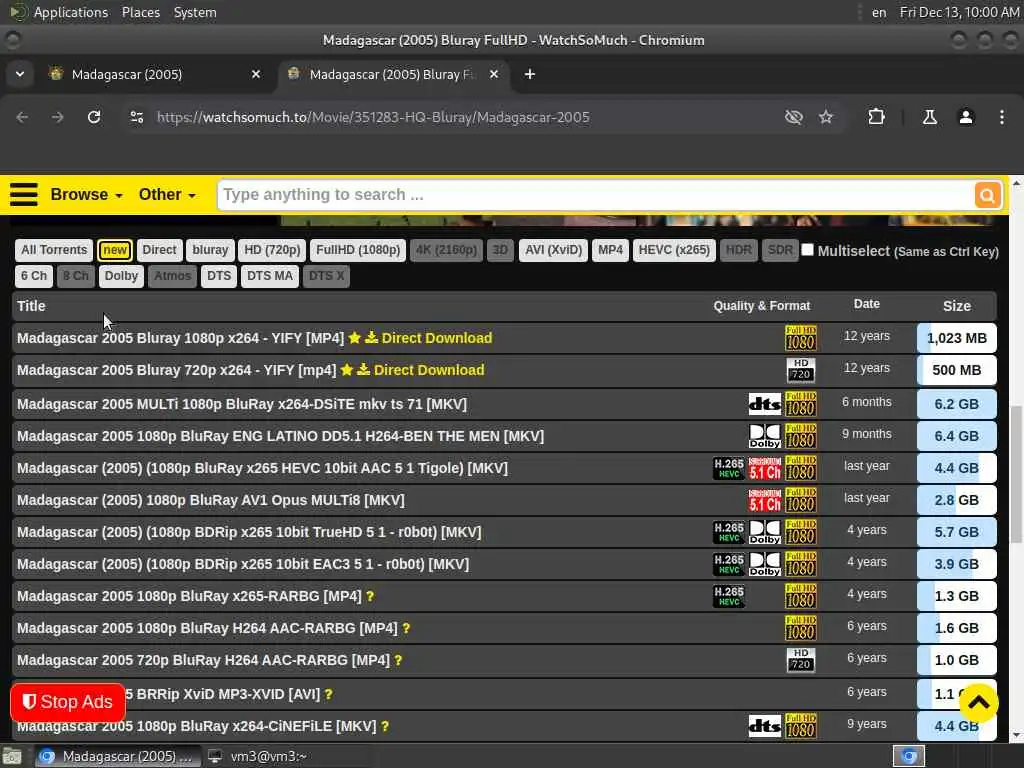Click the Dolby badge on BEN THE MEN row
The image size is (1024, 768).
[x=765, y=436]
